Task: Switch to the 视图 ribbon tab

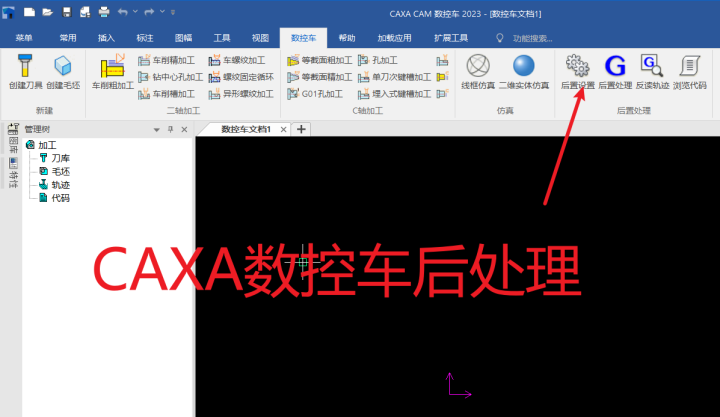Action: (x=260, y=38)
